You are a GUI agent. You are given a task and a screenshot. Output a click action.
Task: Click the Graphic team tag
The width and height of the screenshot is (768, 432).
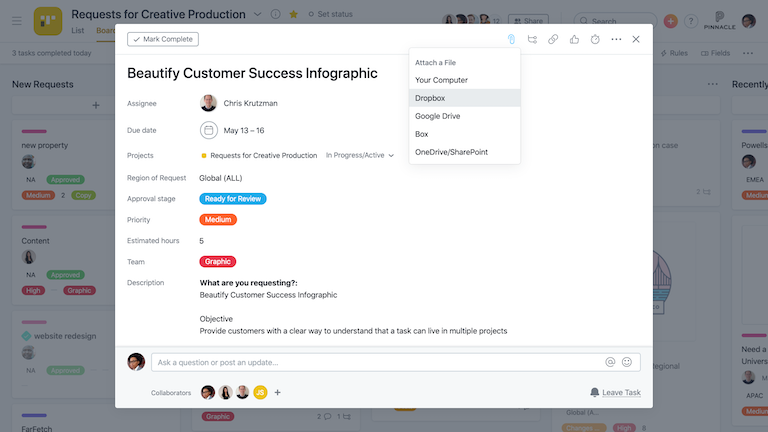click(218, 262)
